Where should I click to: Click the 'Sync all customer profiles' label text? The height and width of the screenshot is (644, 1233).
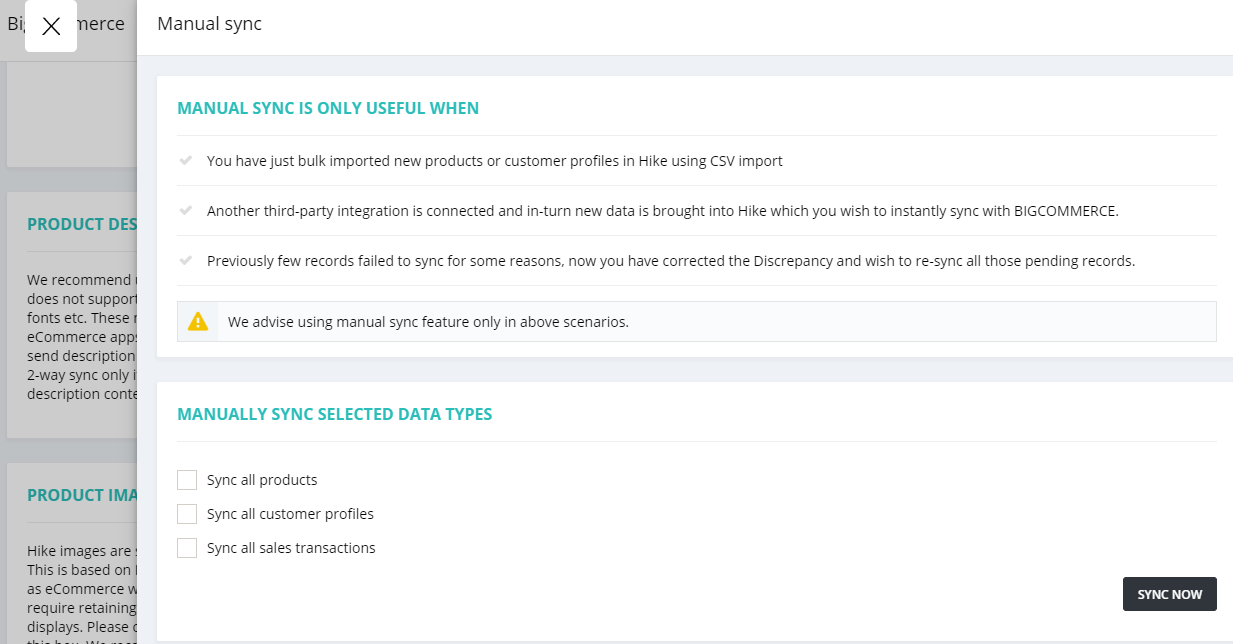[x=290, y=514]
